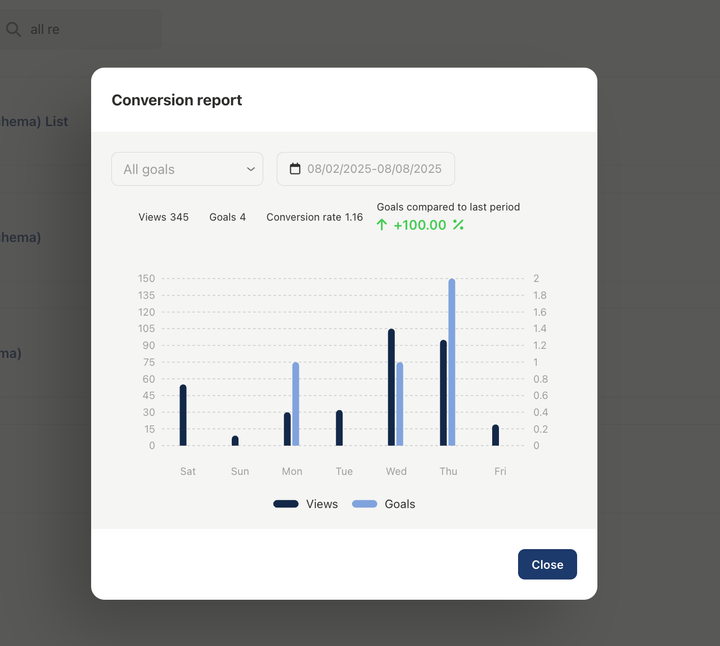The width and height of the screenshot is (720, 646).
Task: Click the Monday Goals bar
Action: [x=296, y=404]
